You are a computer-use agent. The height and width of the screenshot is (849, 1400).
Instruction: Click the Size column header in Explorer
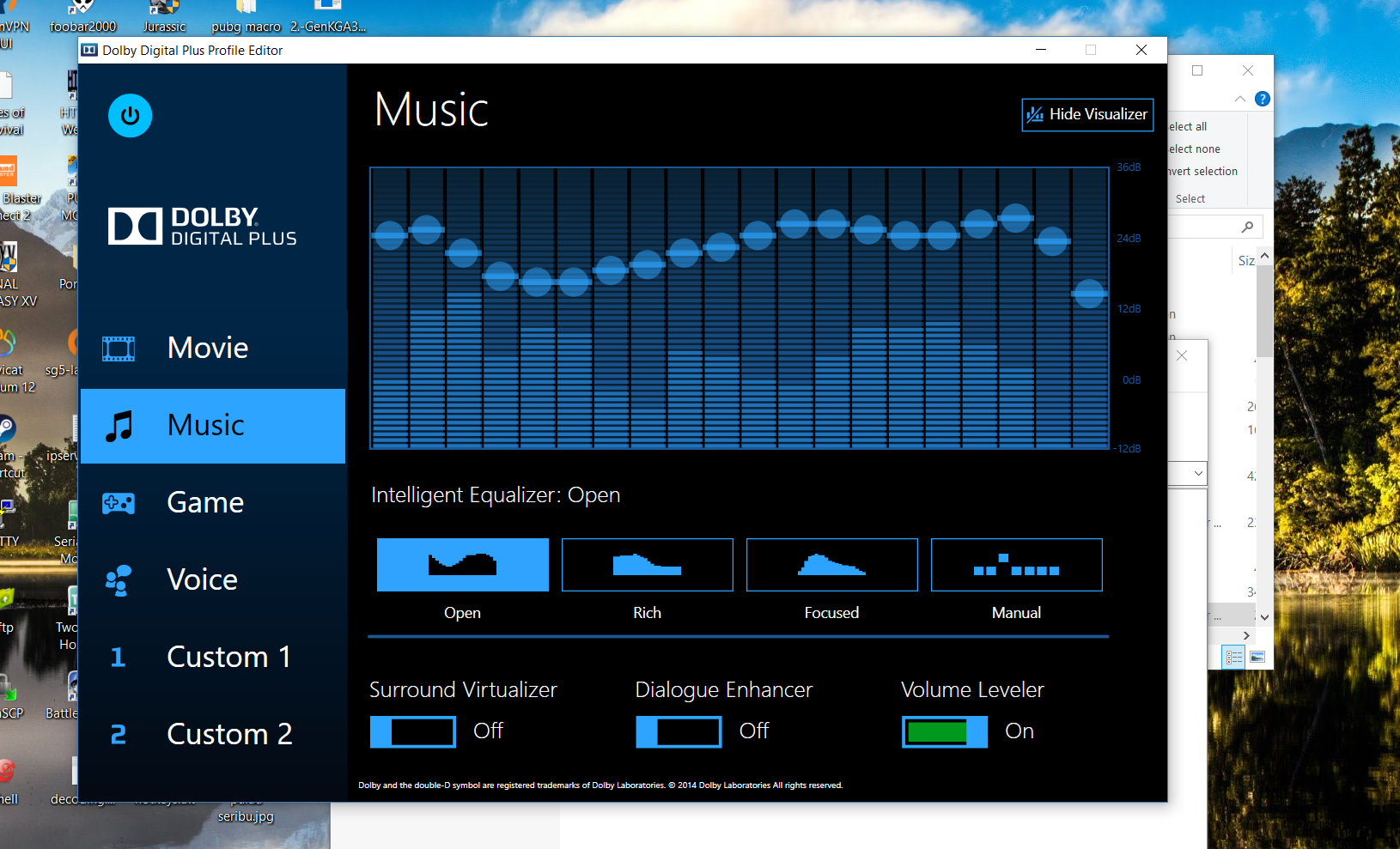(x=1246, y=260)
